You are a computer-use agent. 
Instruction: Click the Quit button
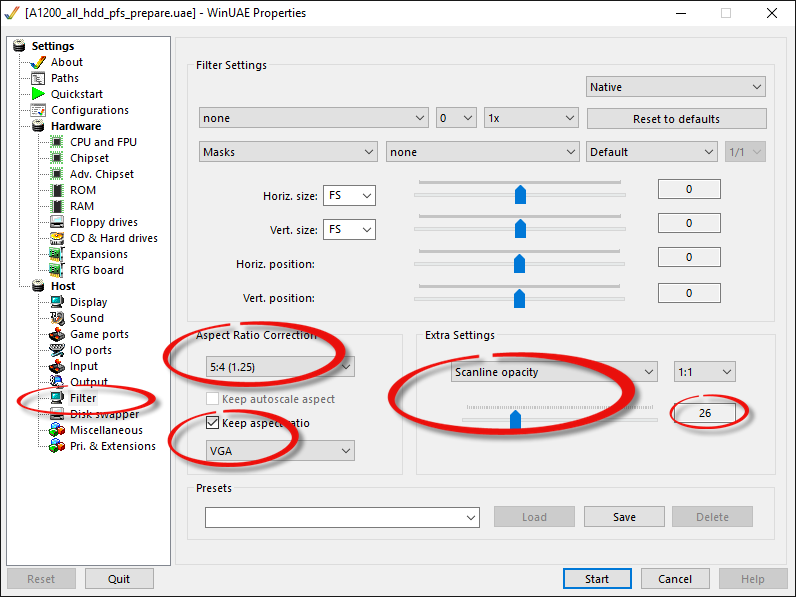[119, 579]
